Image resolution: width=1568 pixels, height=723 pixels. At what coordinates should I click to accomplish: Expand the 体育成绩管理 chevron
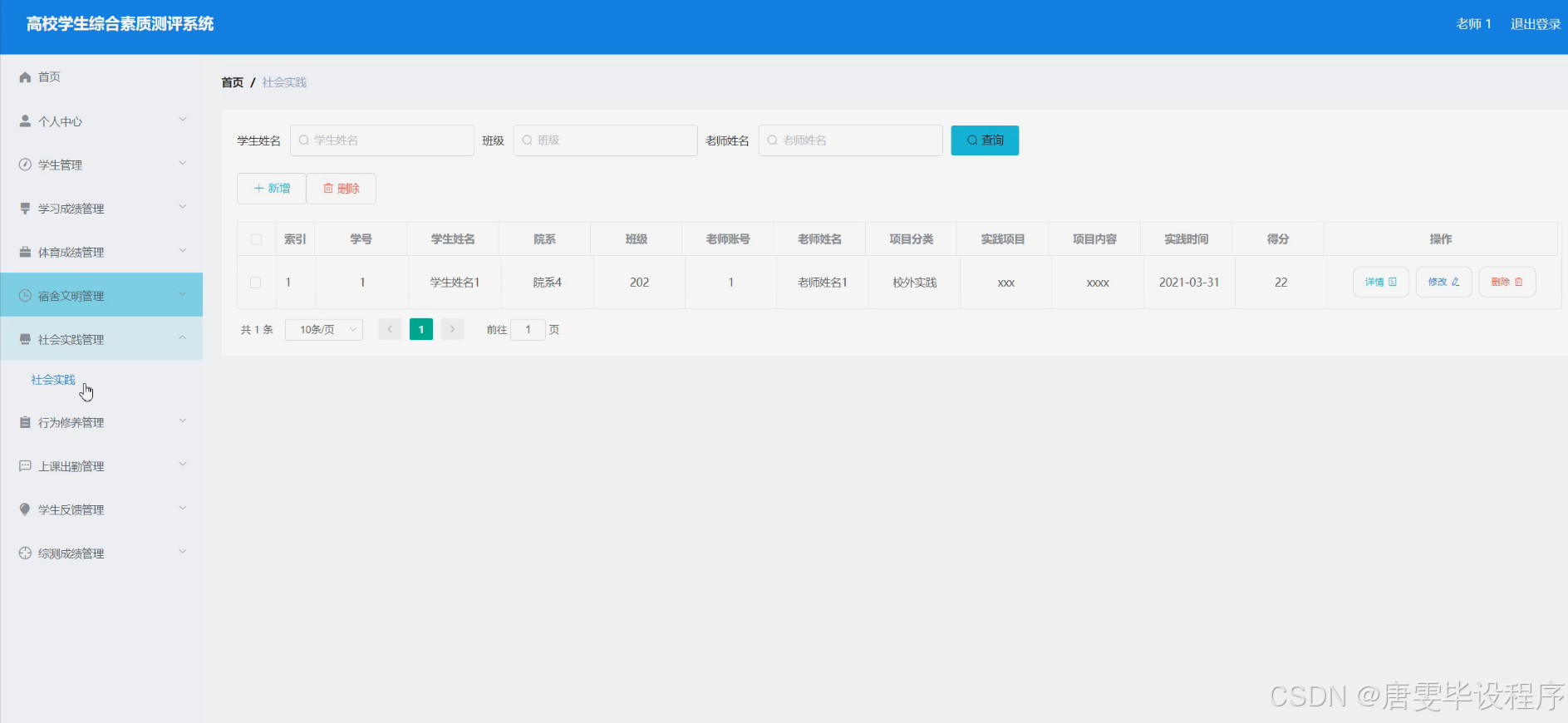pos(183,250)
